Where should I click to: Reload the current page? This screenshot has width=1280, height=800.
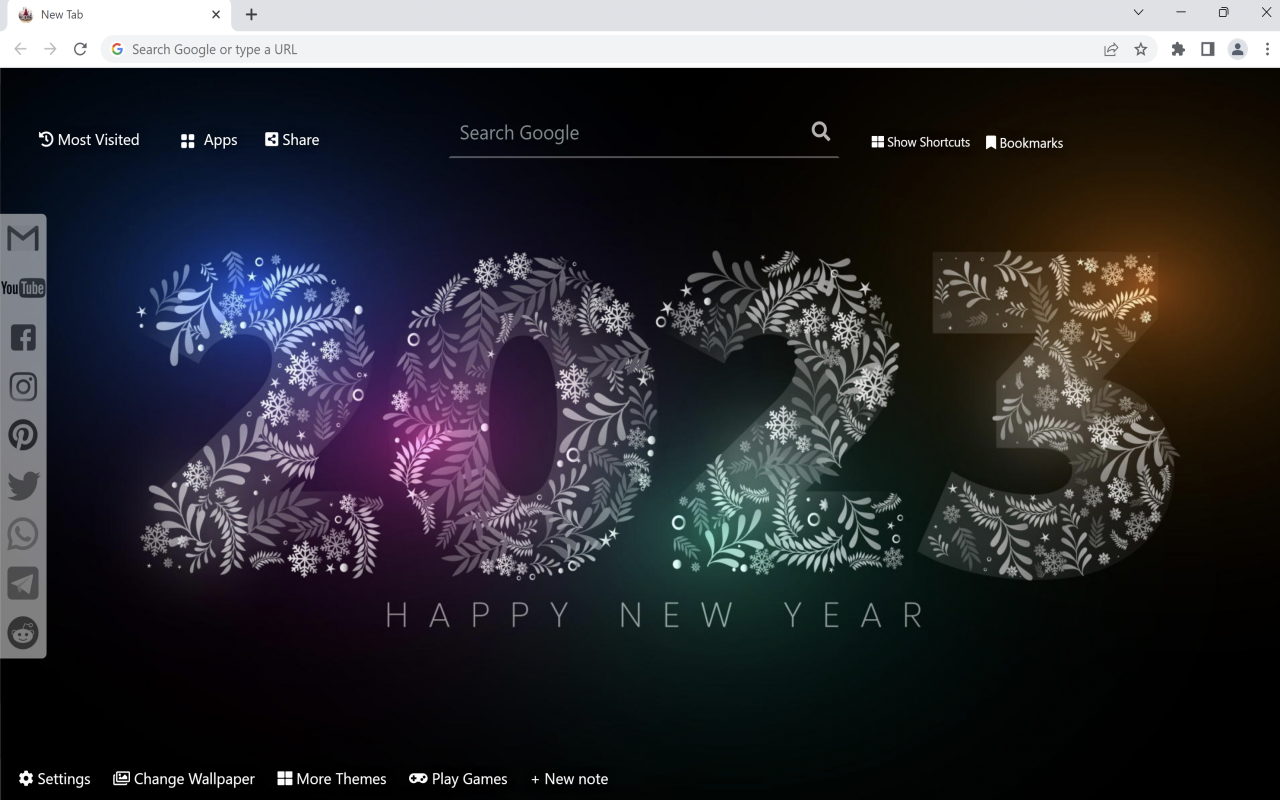[x=80, y=49]
